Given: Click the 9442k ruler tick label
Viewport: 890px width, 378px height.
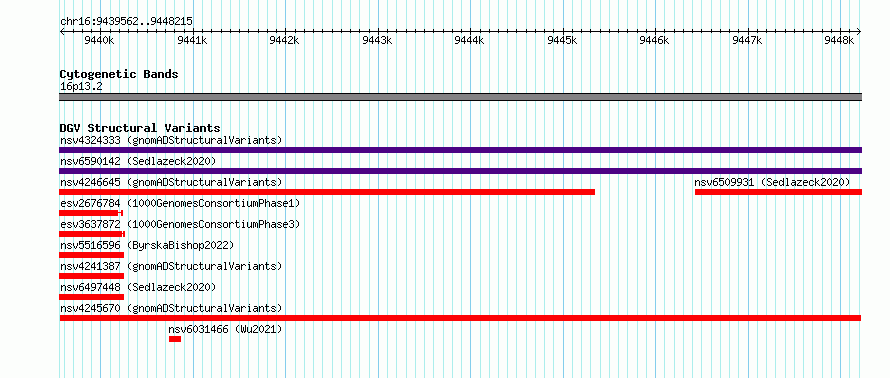Looking at the screenshot, I should (x=284, y=41).
